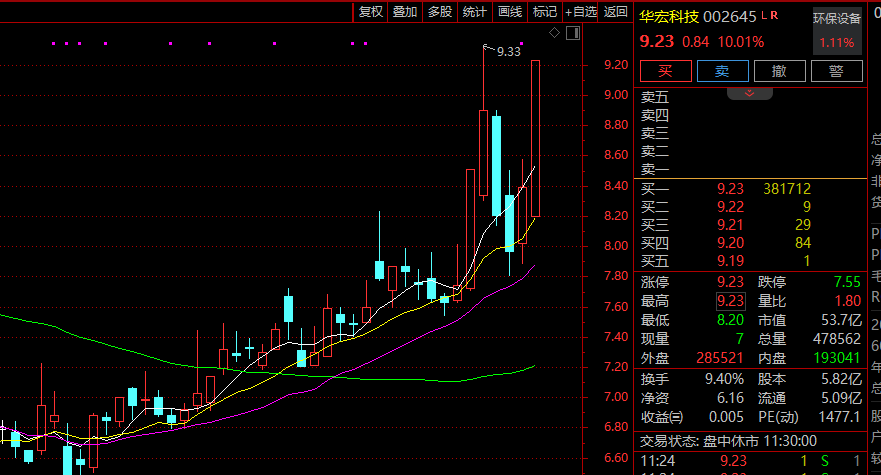This screenshot has height=475, width=881.
Task: Activate the 画线 drawing tool
Action: 510,12
